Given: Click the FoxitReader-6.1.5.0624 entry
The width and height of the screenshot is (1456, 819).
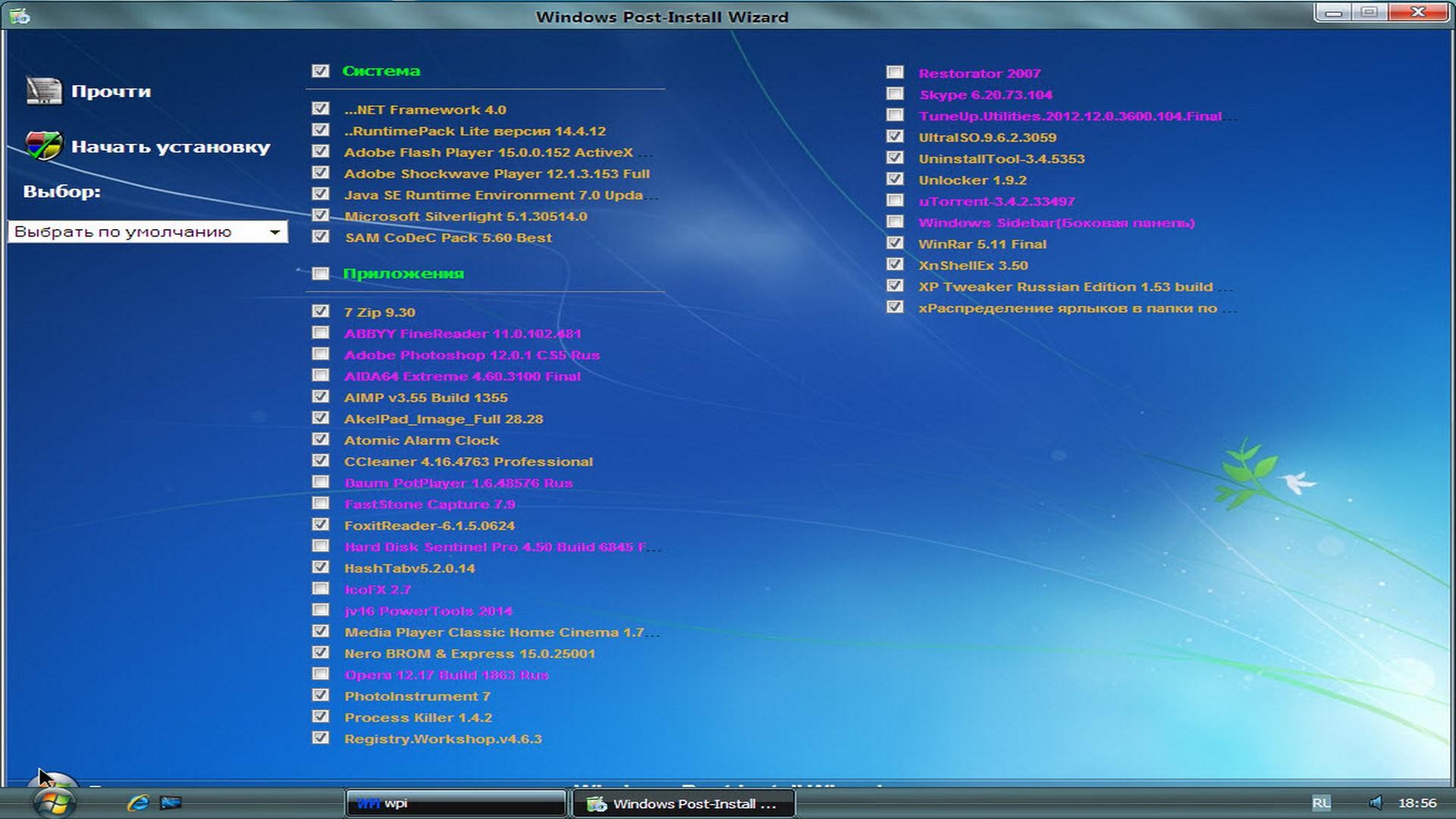Looking at the screenshot, I should pos(429,526).
